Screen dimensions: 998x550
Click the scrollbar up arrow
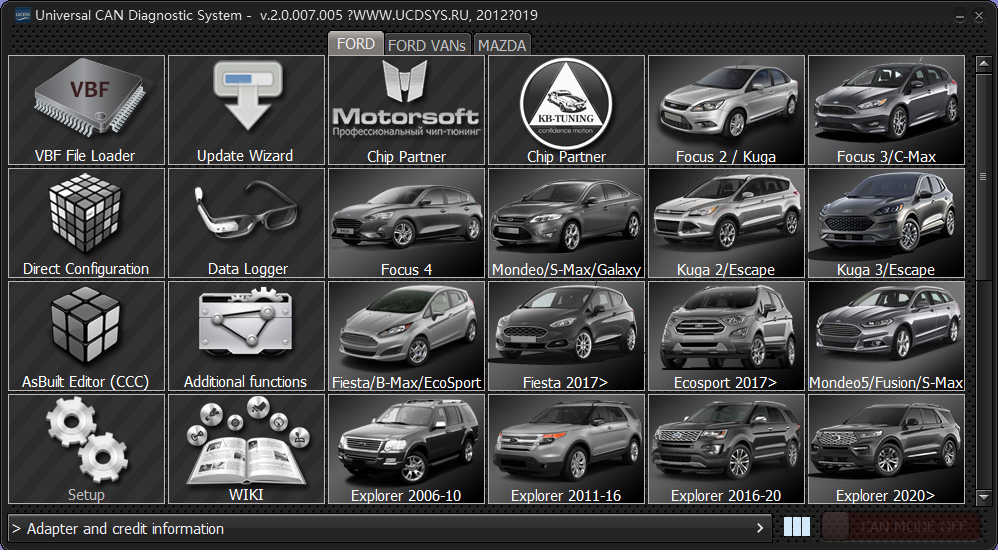click(x=984, y=64)
